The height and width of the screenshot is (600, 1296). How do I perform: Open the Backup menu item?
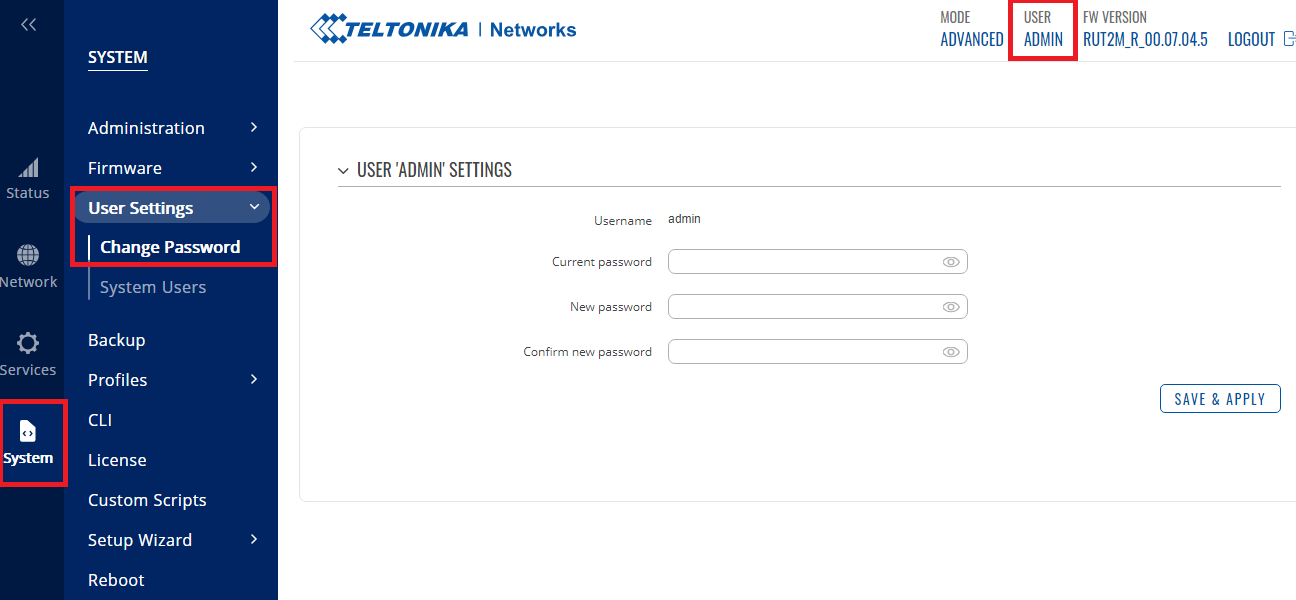click(x=117, y=340)
